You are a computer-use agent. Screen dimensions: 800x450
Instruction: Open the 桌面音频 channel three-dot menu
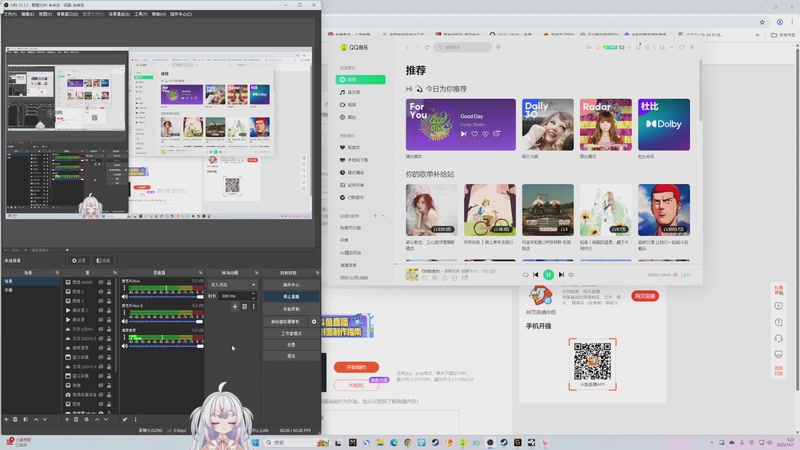tap(124, 337)
